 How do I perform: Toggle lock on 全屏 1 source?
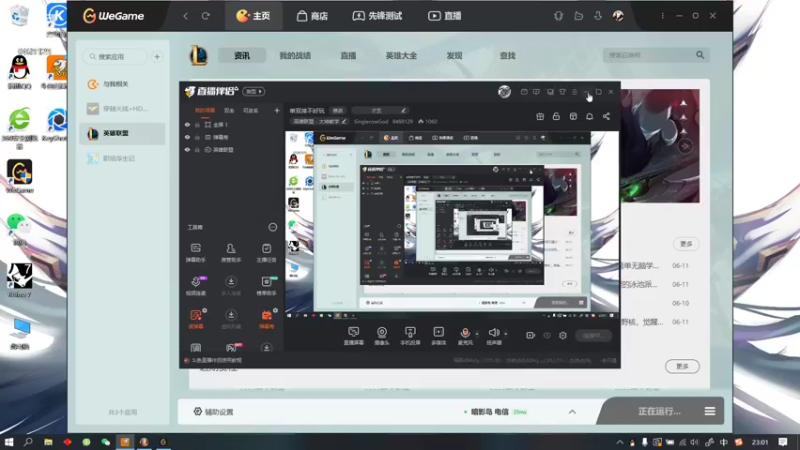(x=197, y=124)
